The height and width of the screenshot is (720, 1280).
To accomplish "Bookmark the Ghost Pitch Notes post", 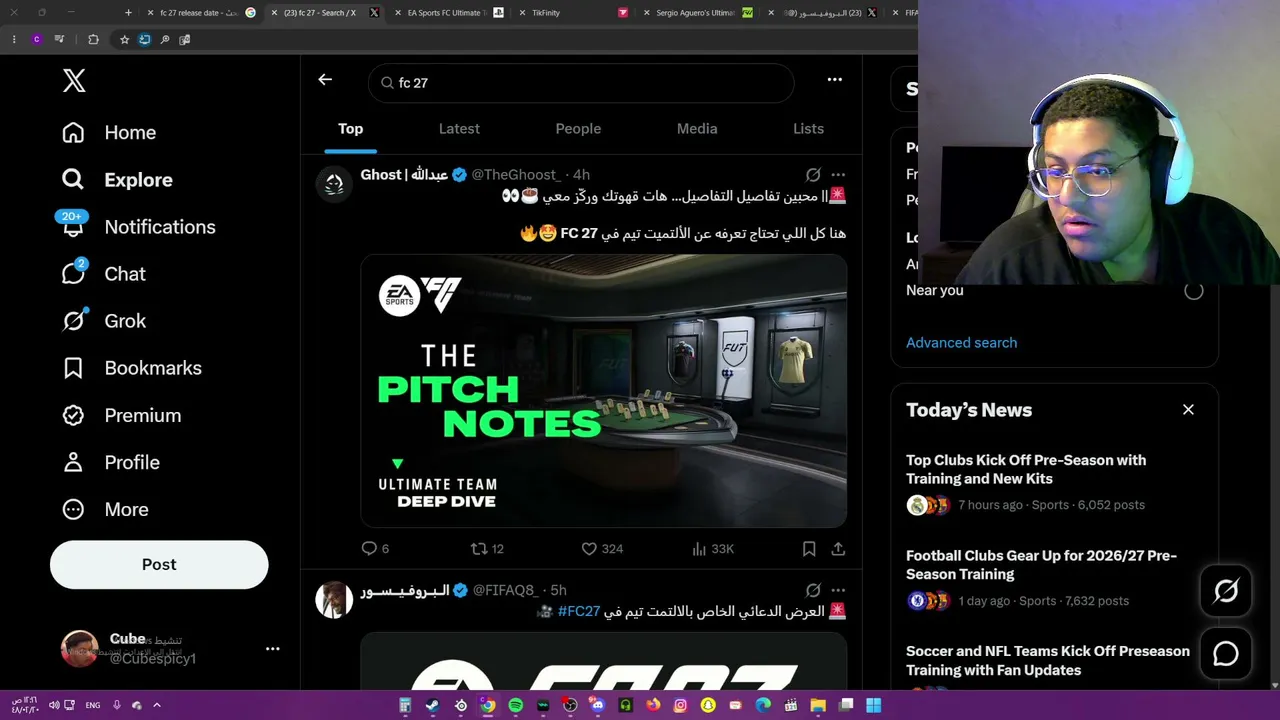I will (x=809, y=548).
